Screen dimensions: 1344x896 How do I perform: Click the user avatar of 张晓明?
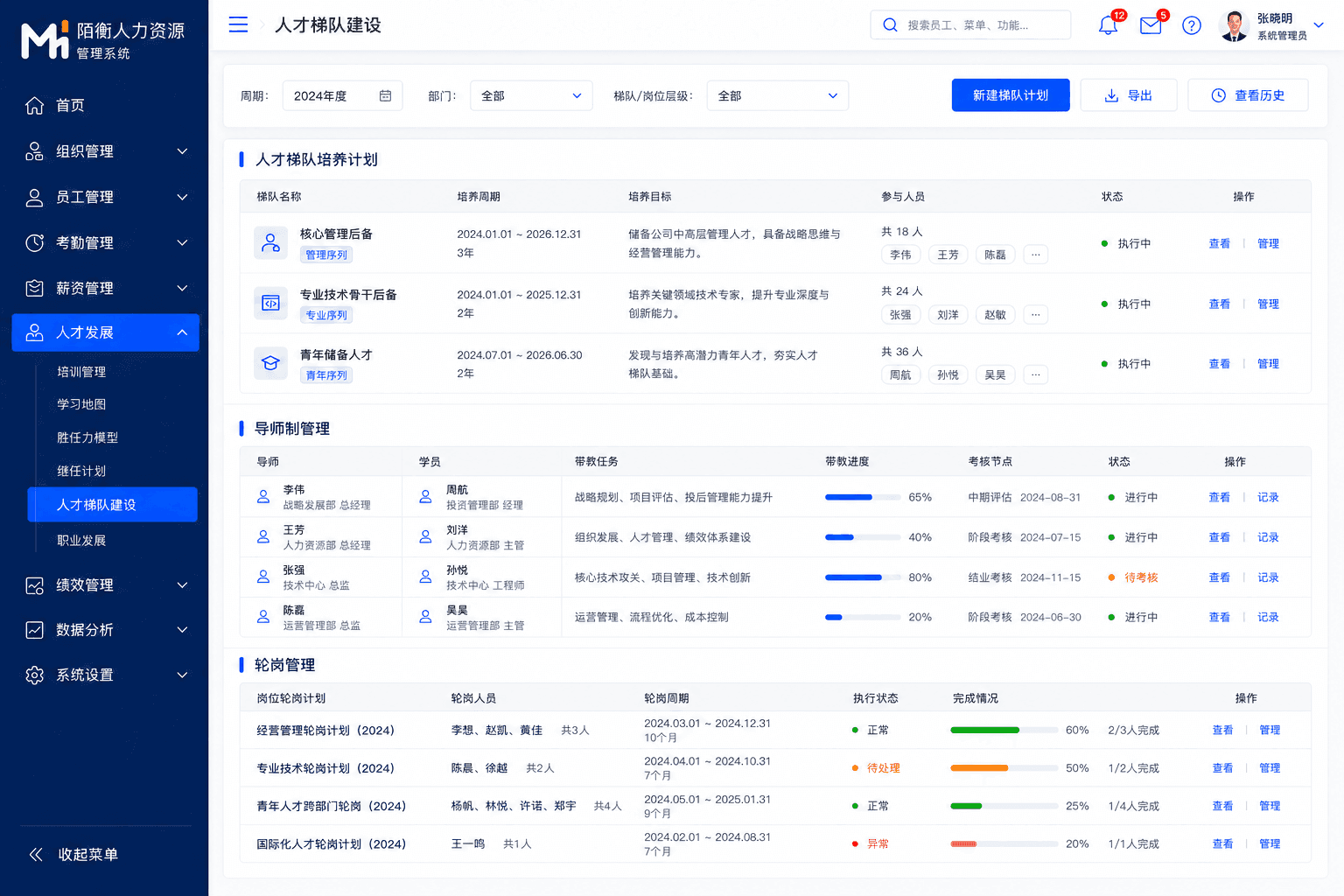coord(1234,25)
